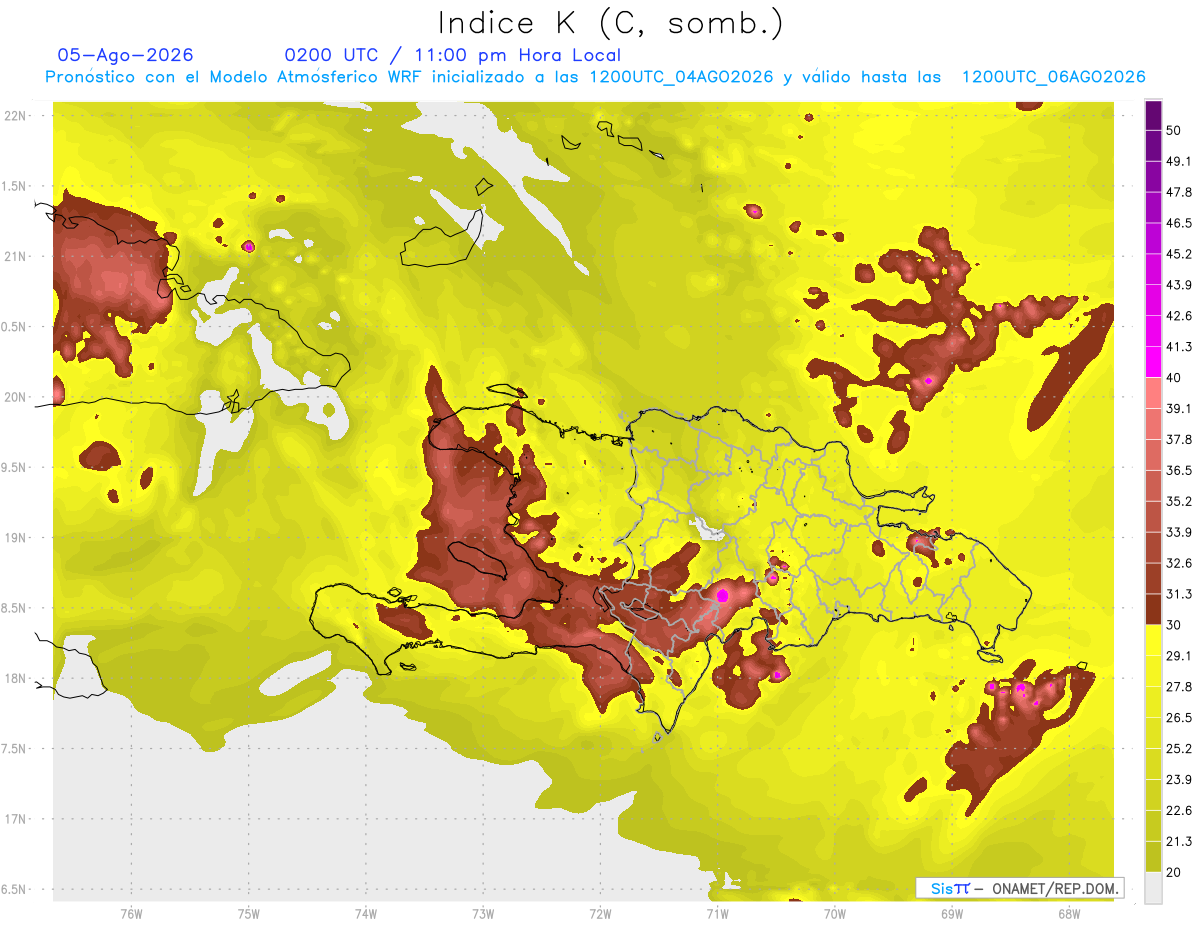This screenshot has height=927, width=1200.
Task: Click the 47.8 color bar label
Action: [1179, 192]
